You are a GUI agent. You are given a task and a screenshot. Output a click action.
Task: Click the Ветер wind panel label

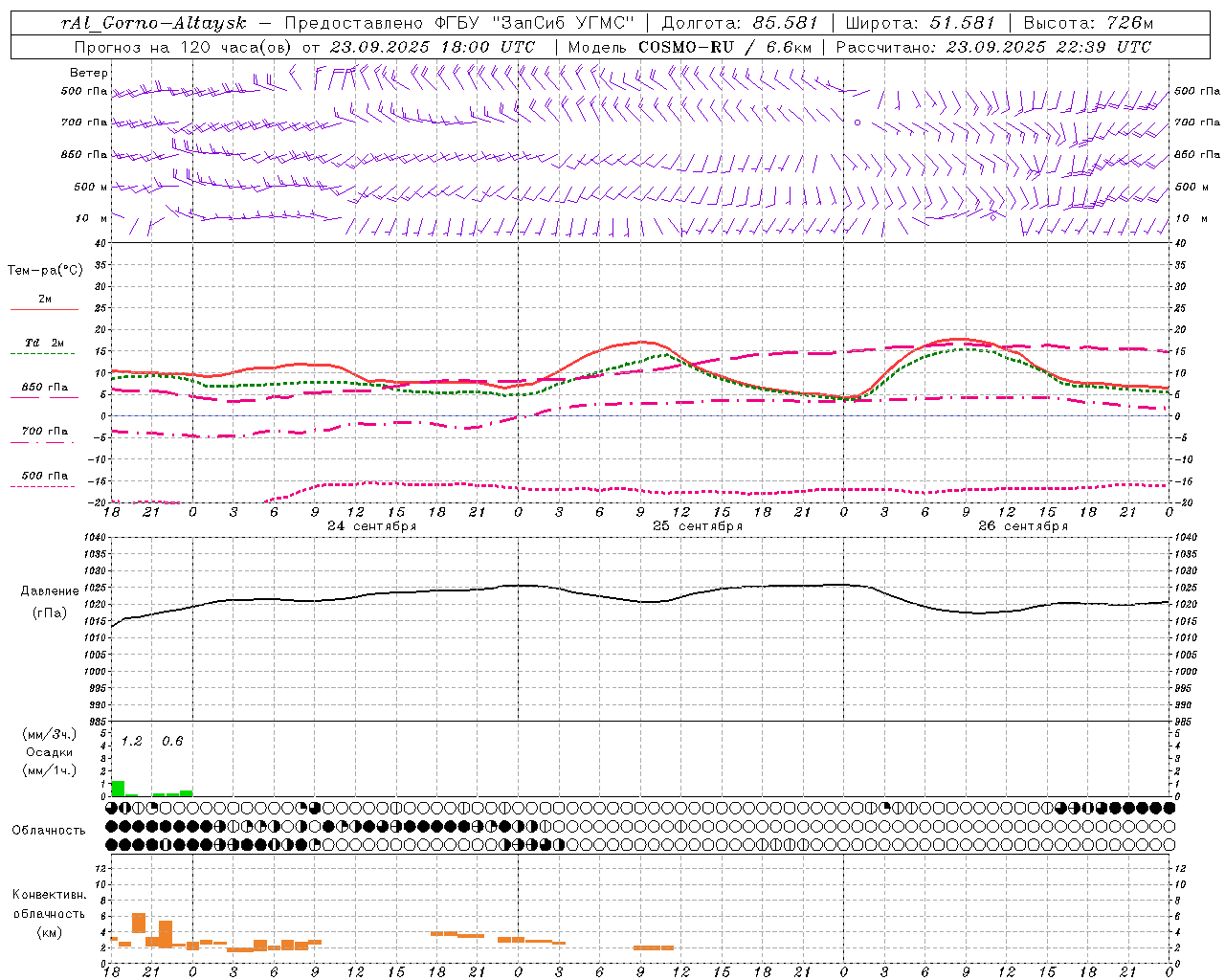[x=89, y=73]
